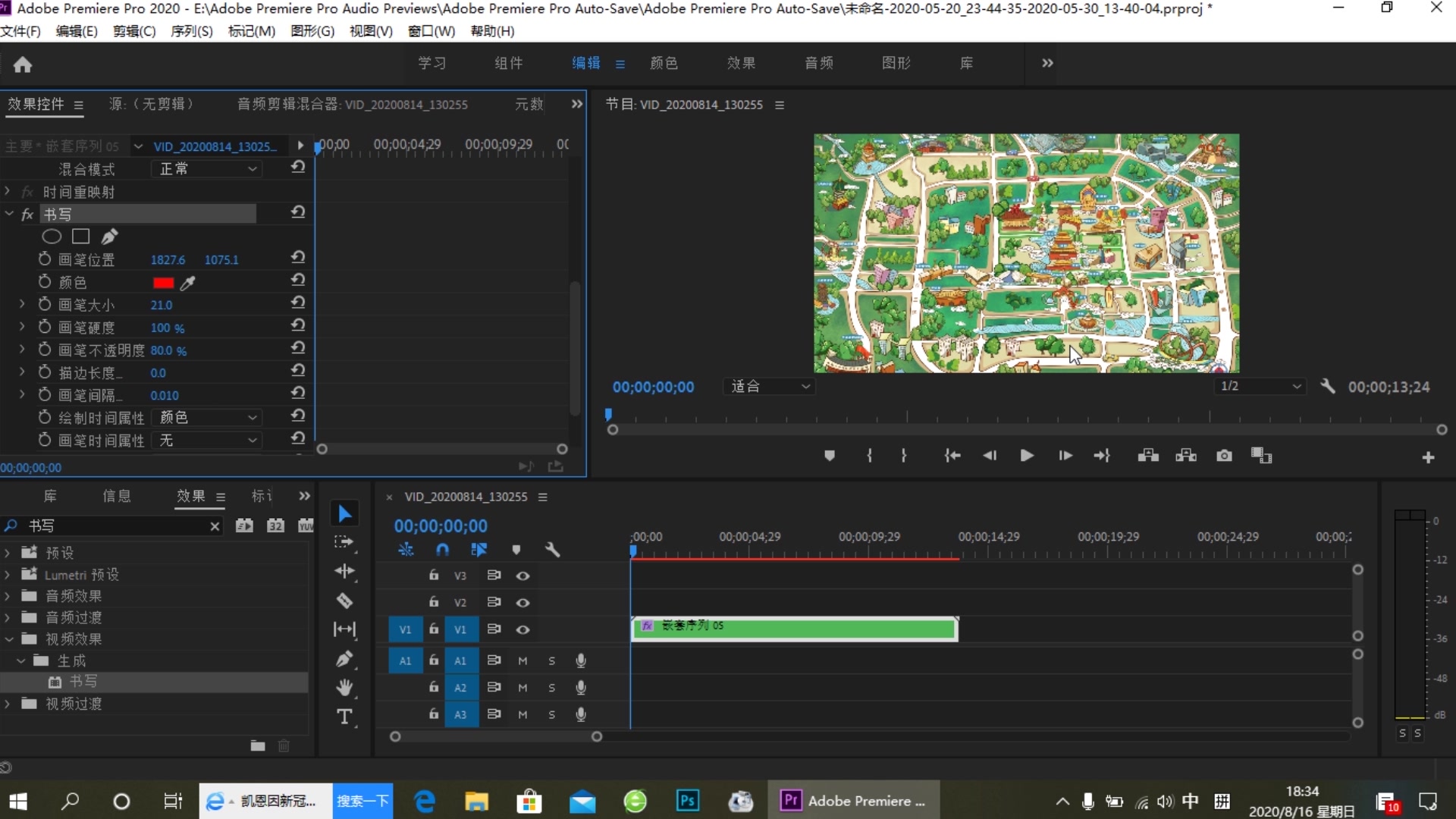Mute audio track A1

tap(522, 661)
